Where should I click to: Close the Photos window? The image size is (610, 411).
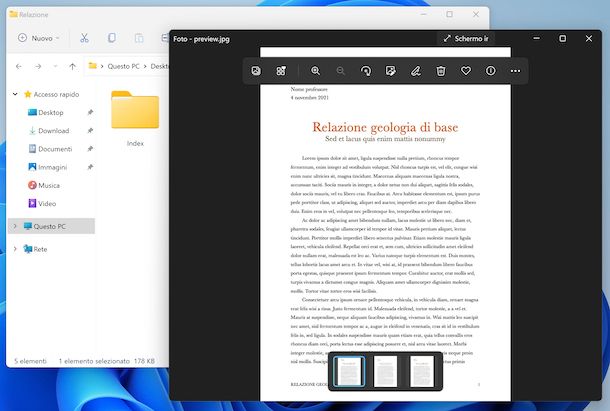589,38
